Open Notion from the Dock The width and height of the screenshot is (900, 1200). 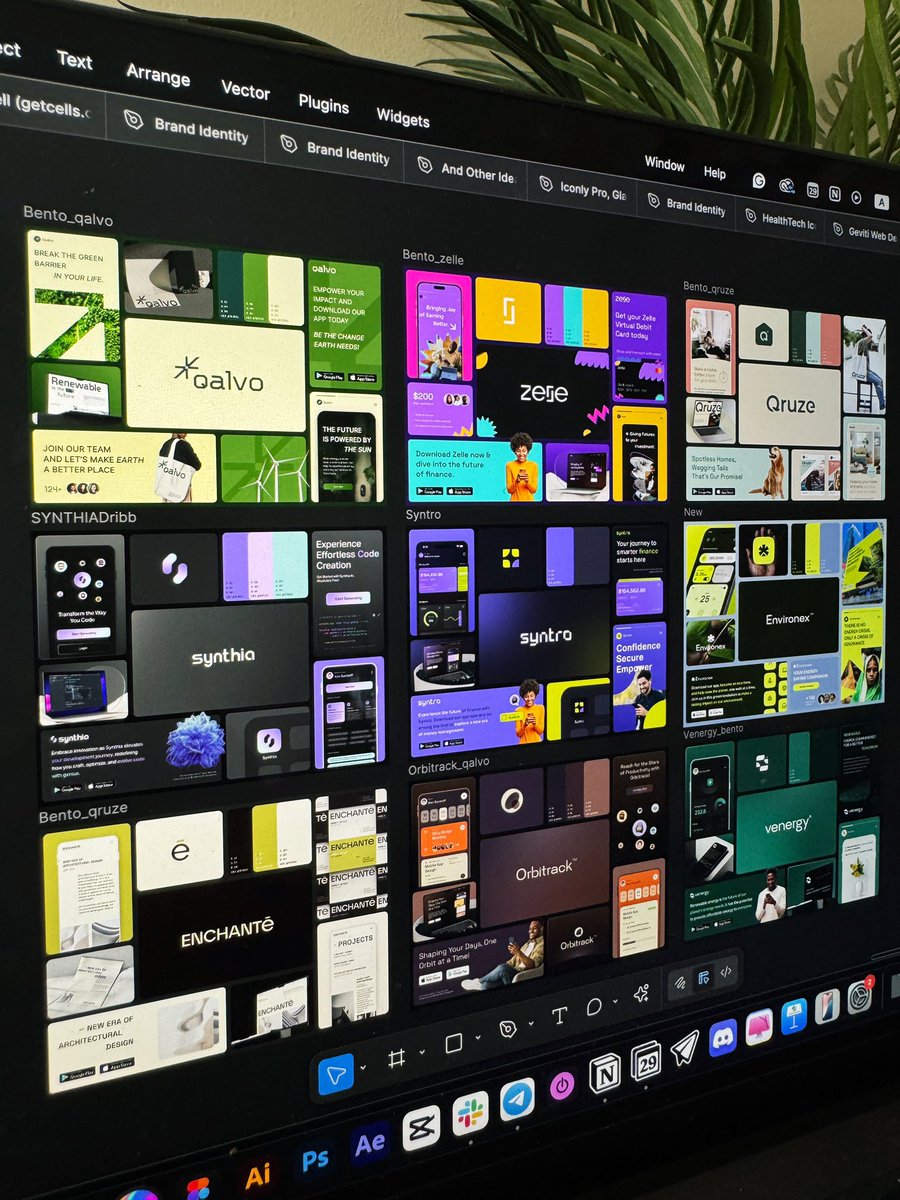click(606, 1072)
